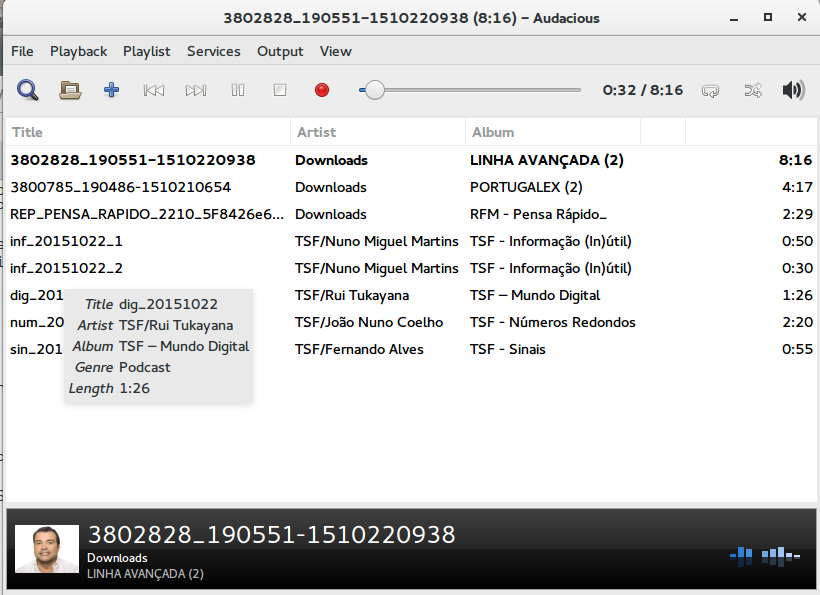Toggle repeat mode
This screenshot has height=595, width=820.
point(710,91)
